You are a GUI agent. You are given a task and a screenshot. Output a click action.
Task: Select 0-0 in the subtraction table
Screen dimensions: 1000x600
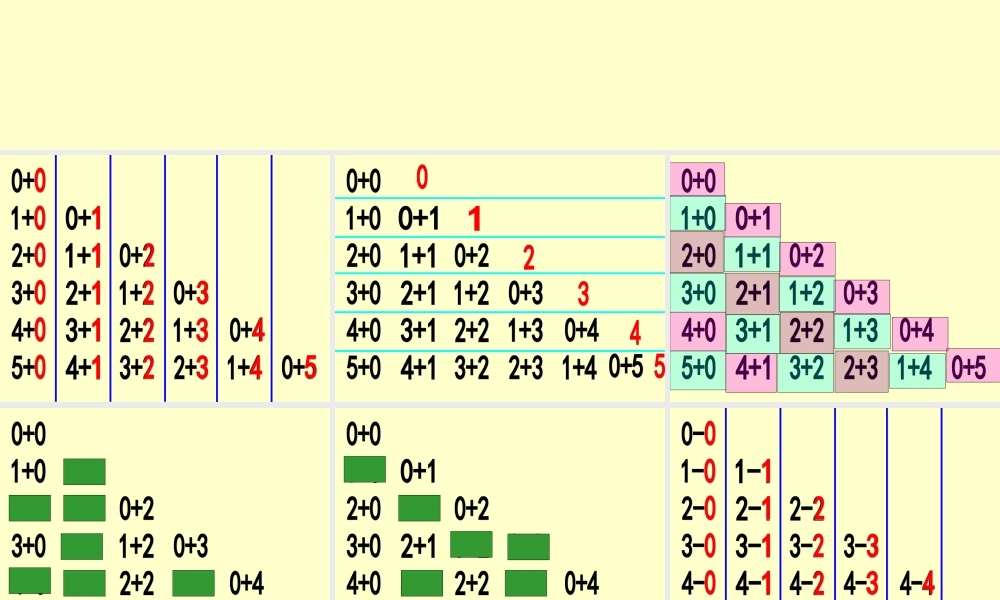click(698, 435)
